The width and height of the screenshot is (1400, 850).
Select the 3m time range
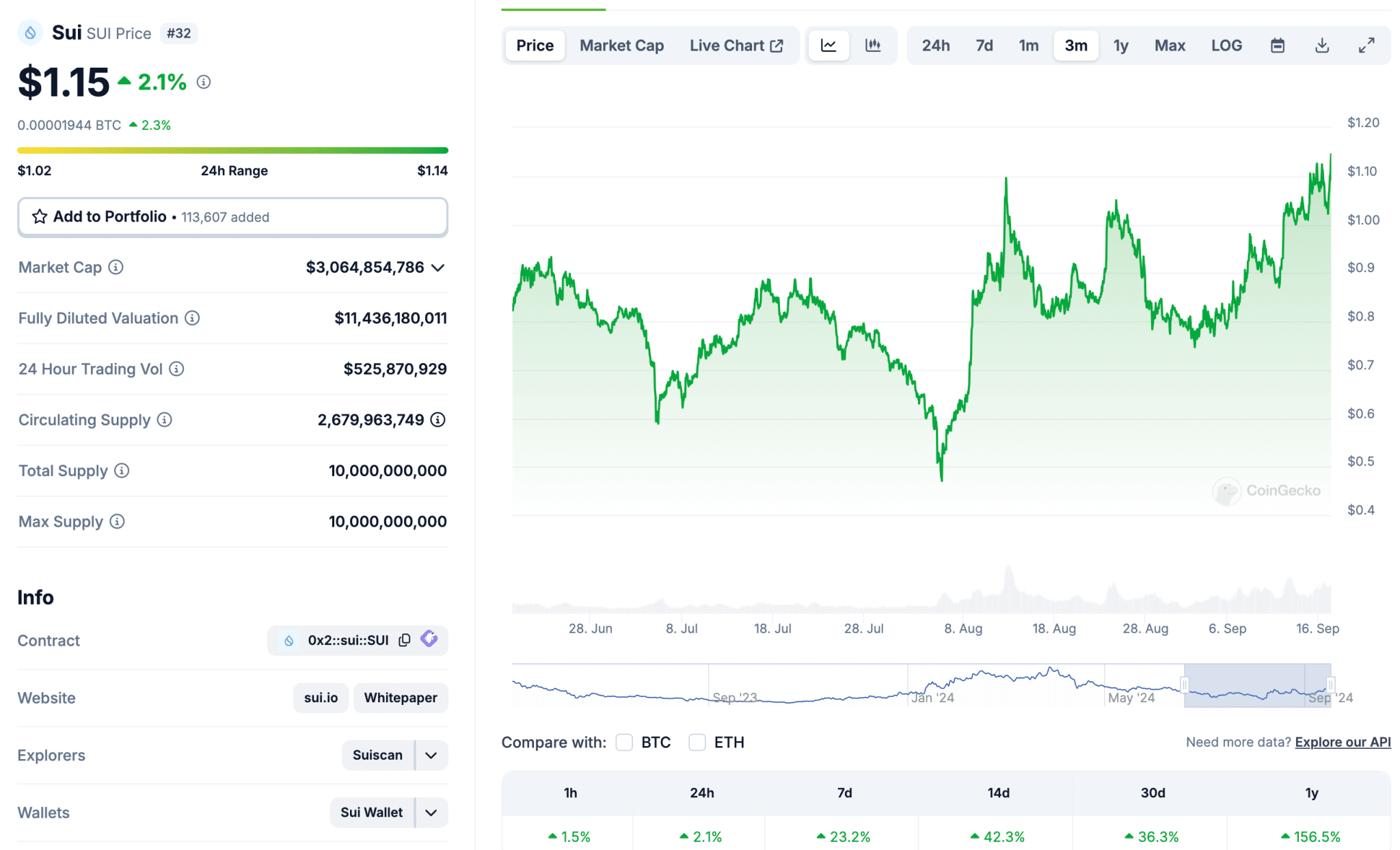coord(1076,46)
